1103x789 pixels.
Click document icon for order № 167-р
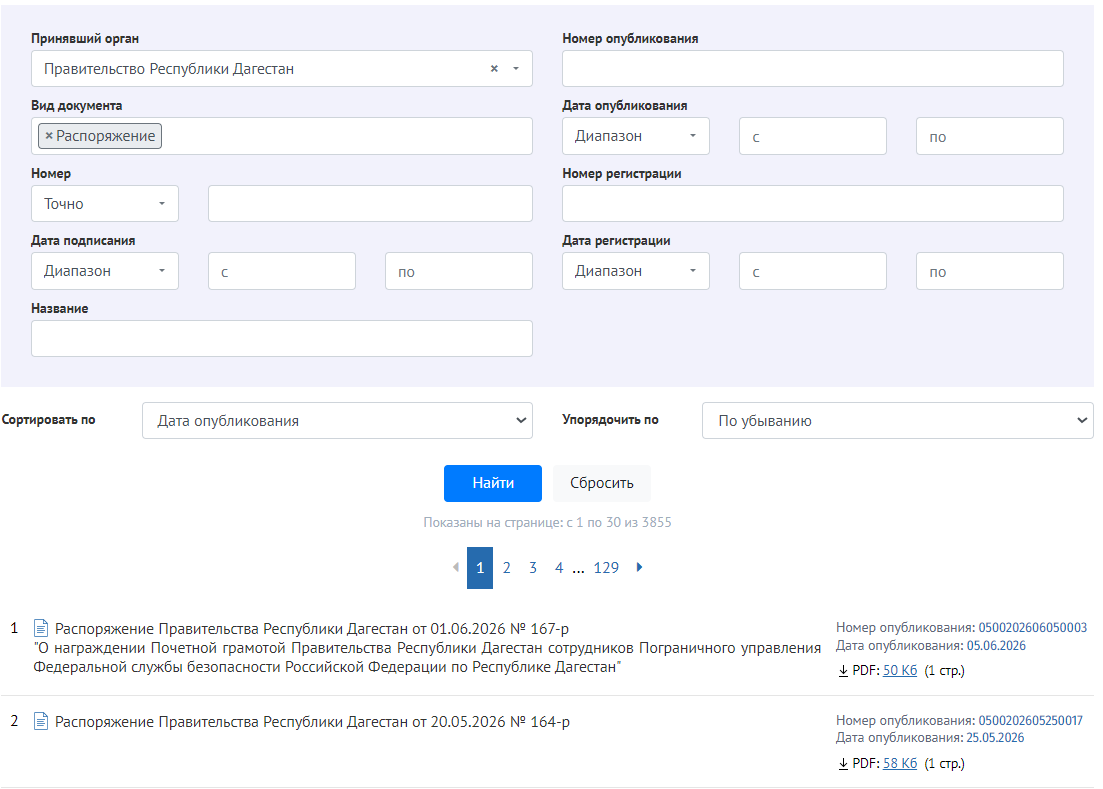(x=41, y=627)
